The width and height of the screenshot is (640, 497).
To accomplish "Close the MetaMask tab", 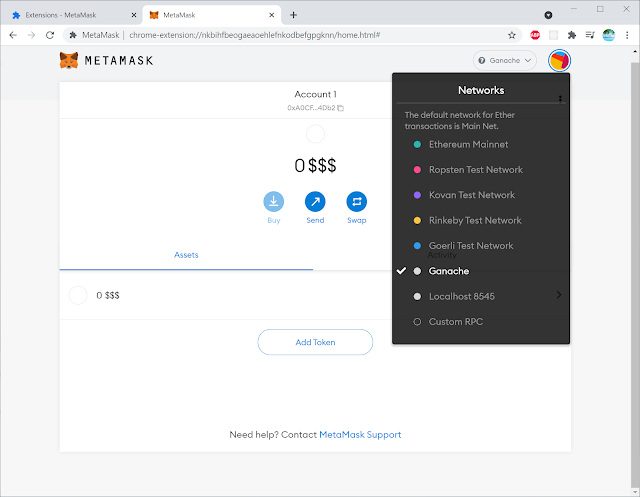I will [271, 15].
